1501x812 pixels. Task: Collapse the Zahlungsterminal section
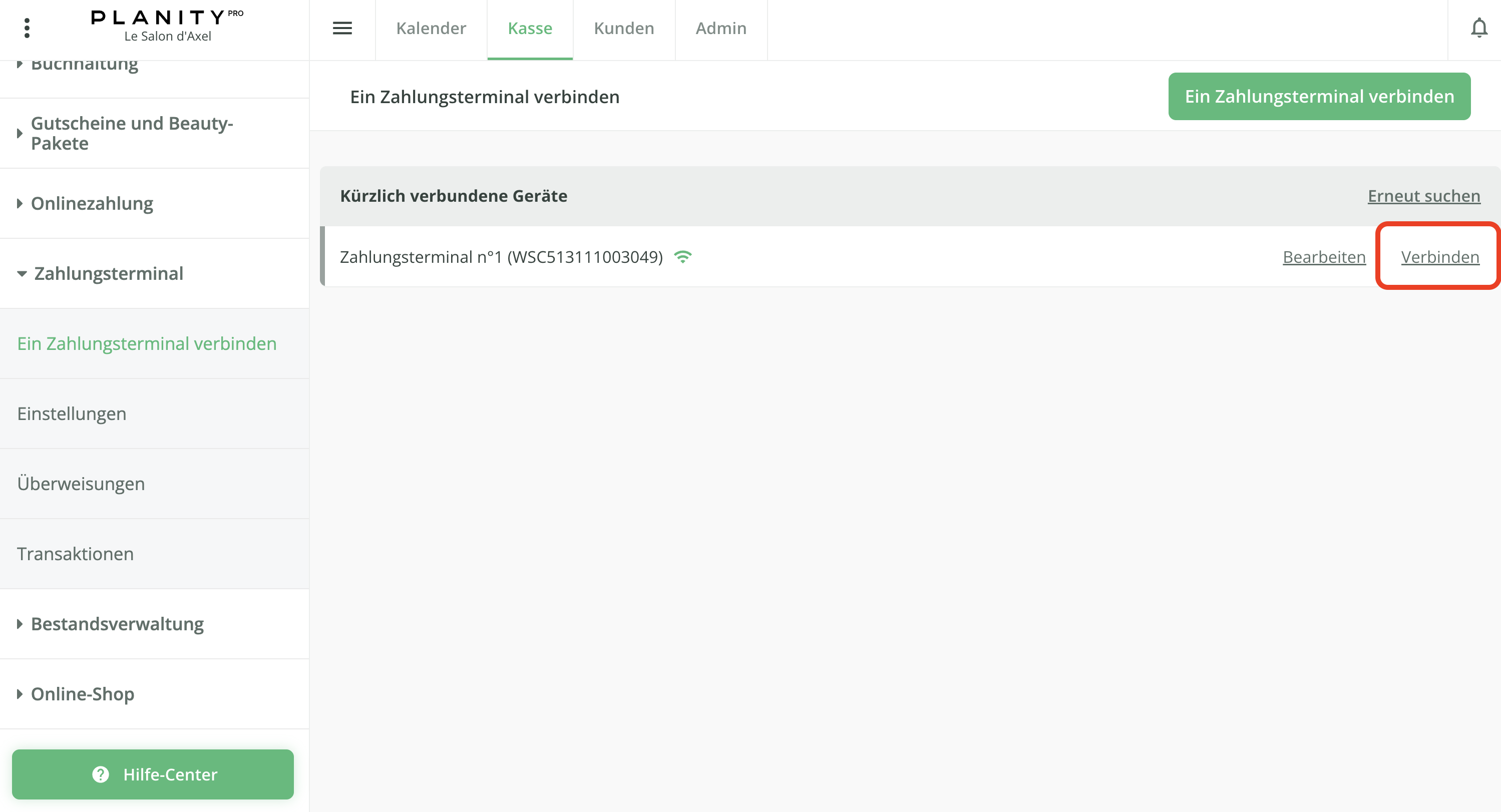[108, 273]
